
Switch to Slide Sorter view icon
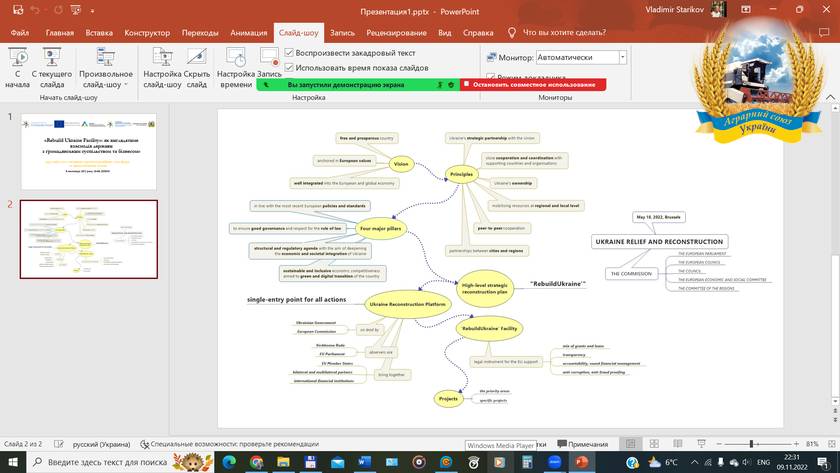(654, 444)
